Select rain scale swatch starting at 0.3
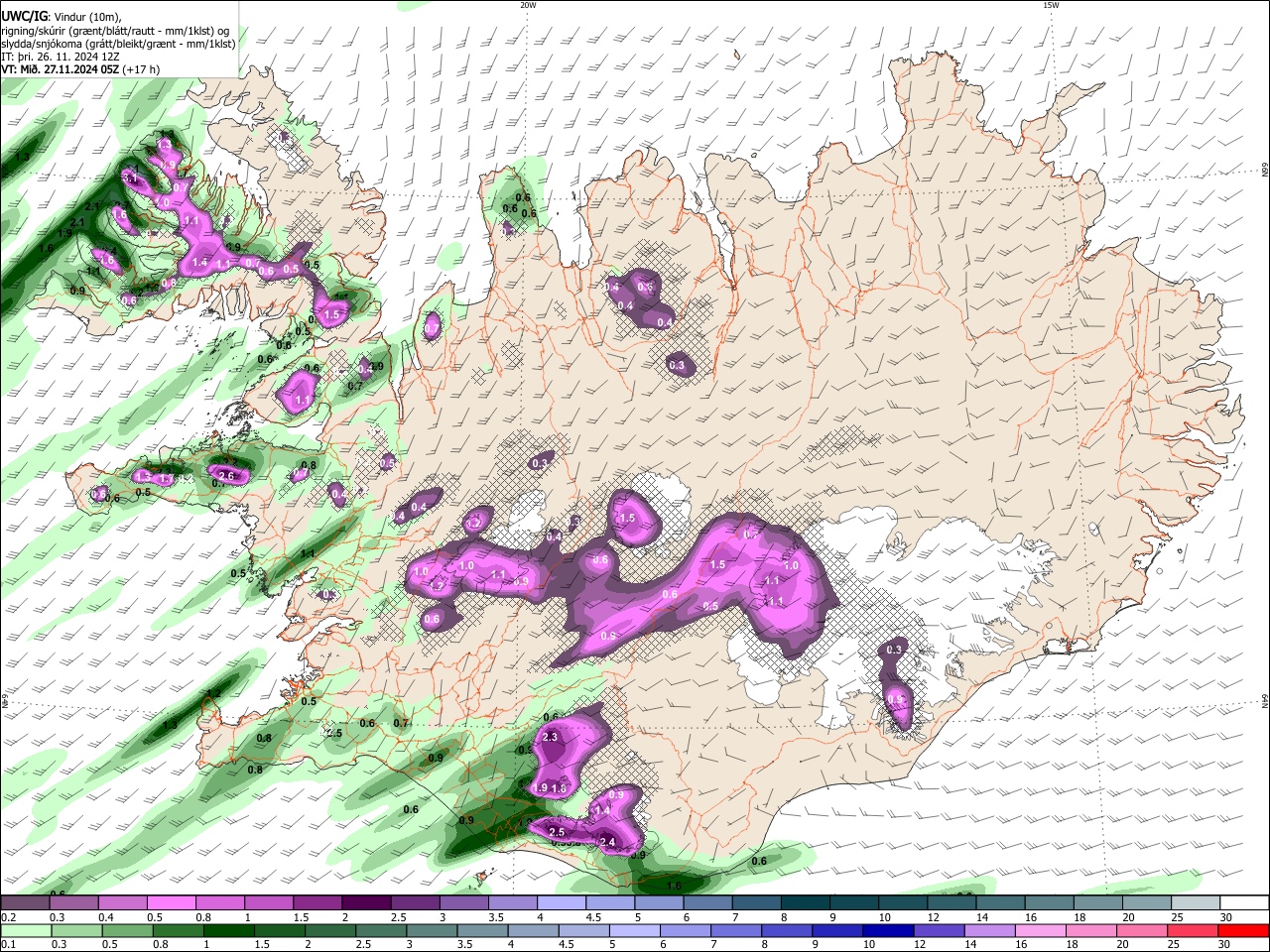 point(76,930)
